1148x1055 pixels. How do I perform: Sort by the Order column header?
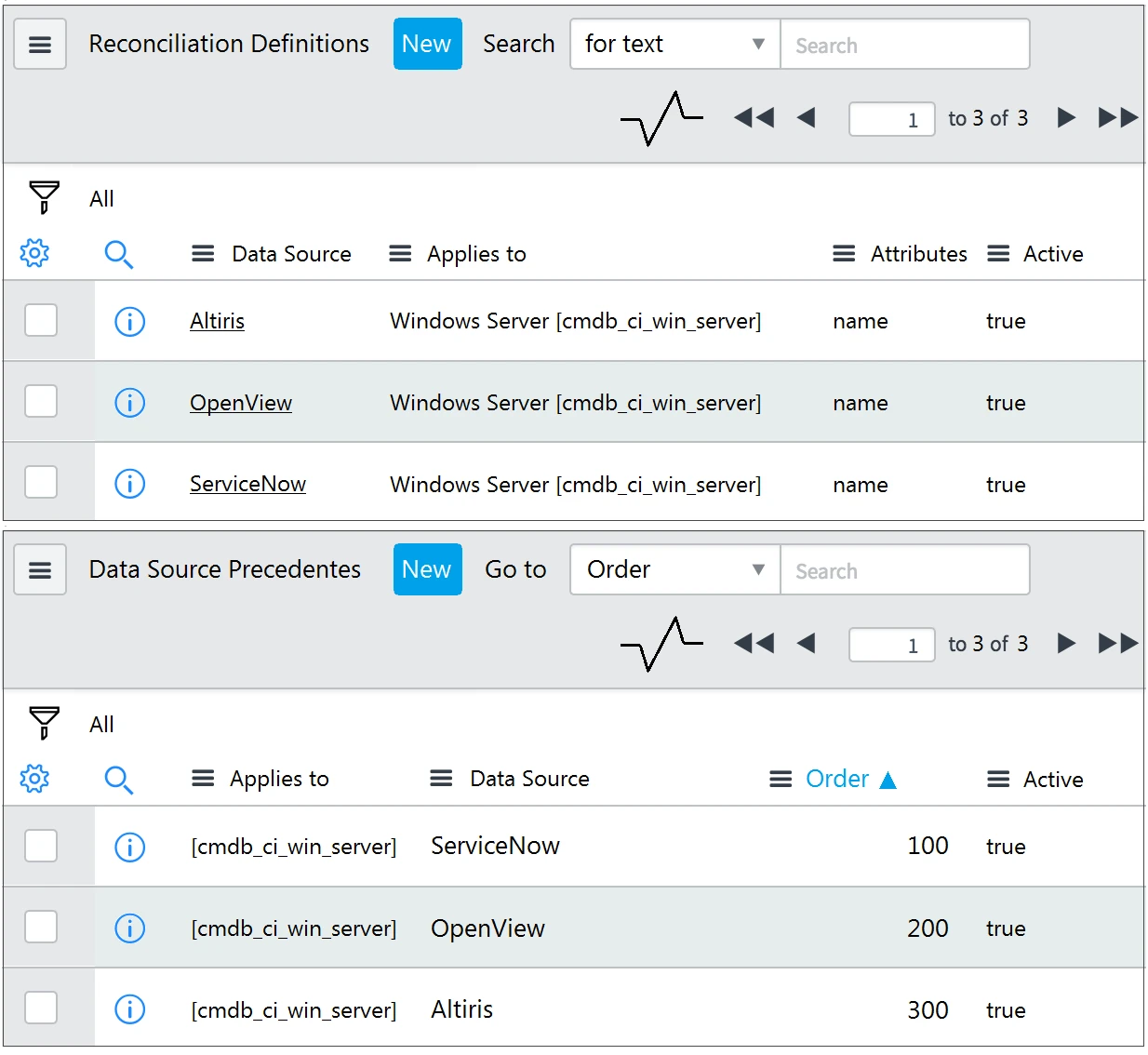(x=836, y=779)
